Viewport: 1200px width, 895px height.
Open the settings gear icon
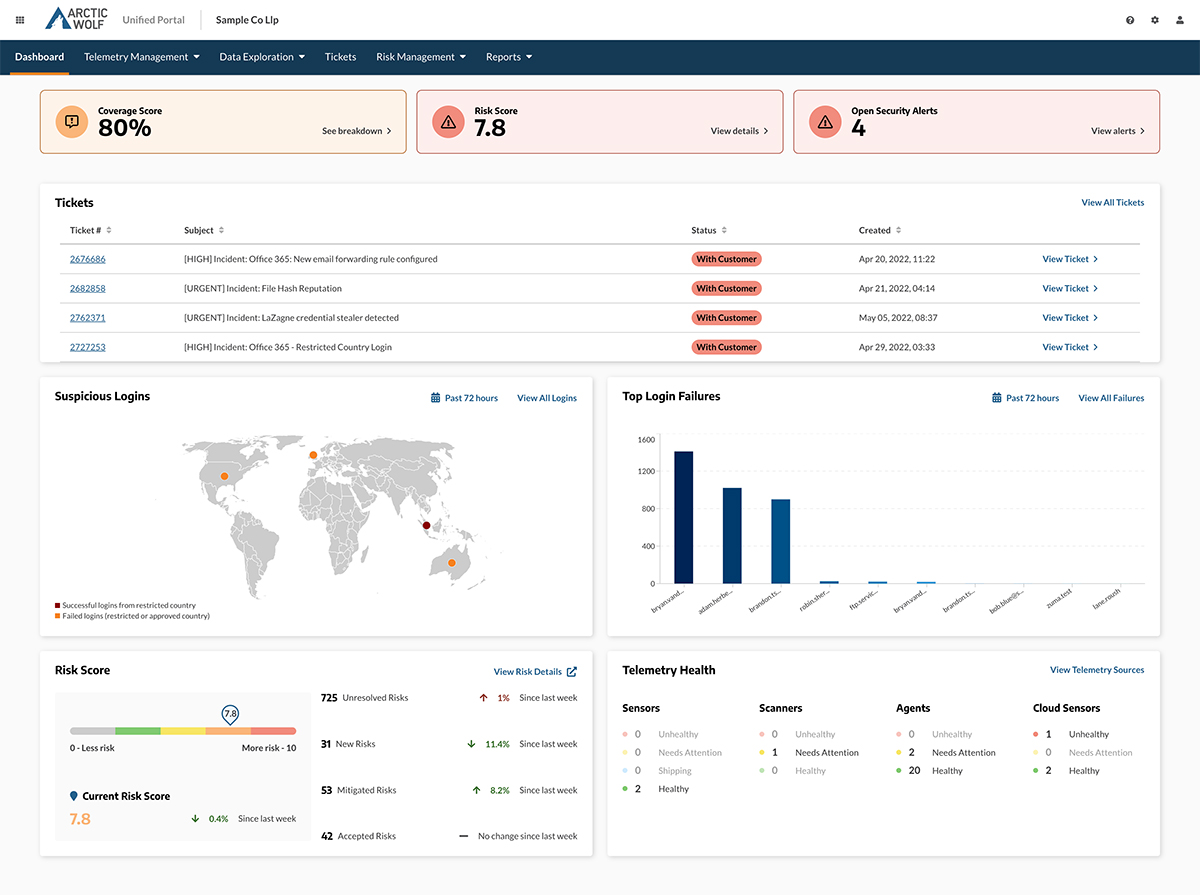(x=1155, y=20)
